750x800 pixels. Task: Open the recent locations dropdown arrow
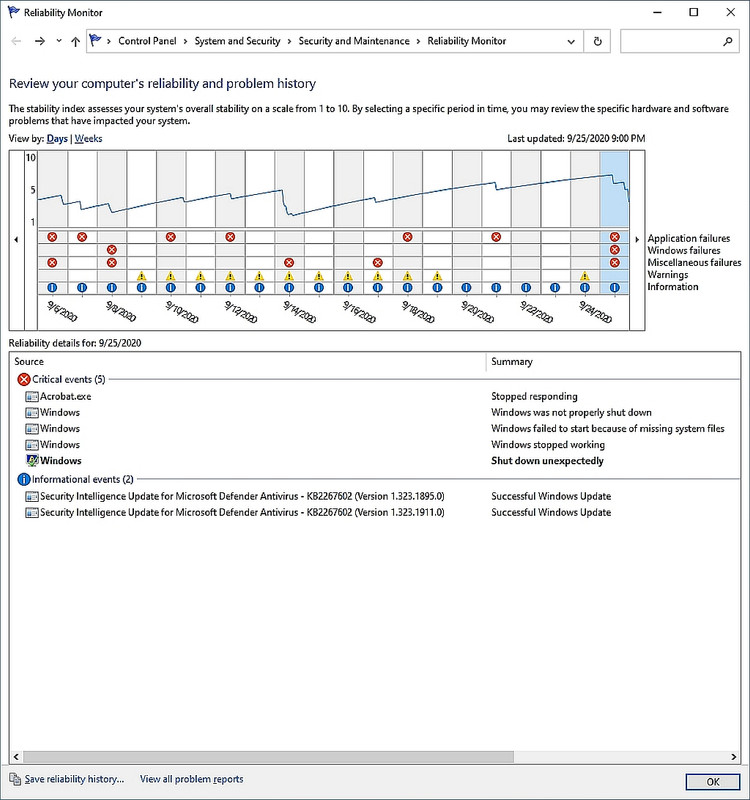[x=59, y=41]
